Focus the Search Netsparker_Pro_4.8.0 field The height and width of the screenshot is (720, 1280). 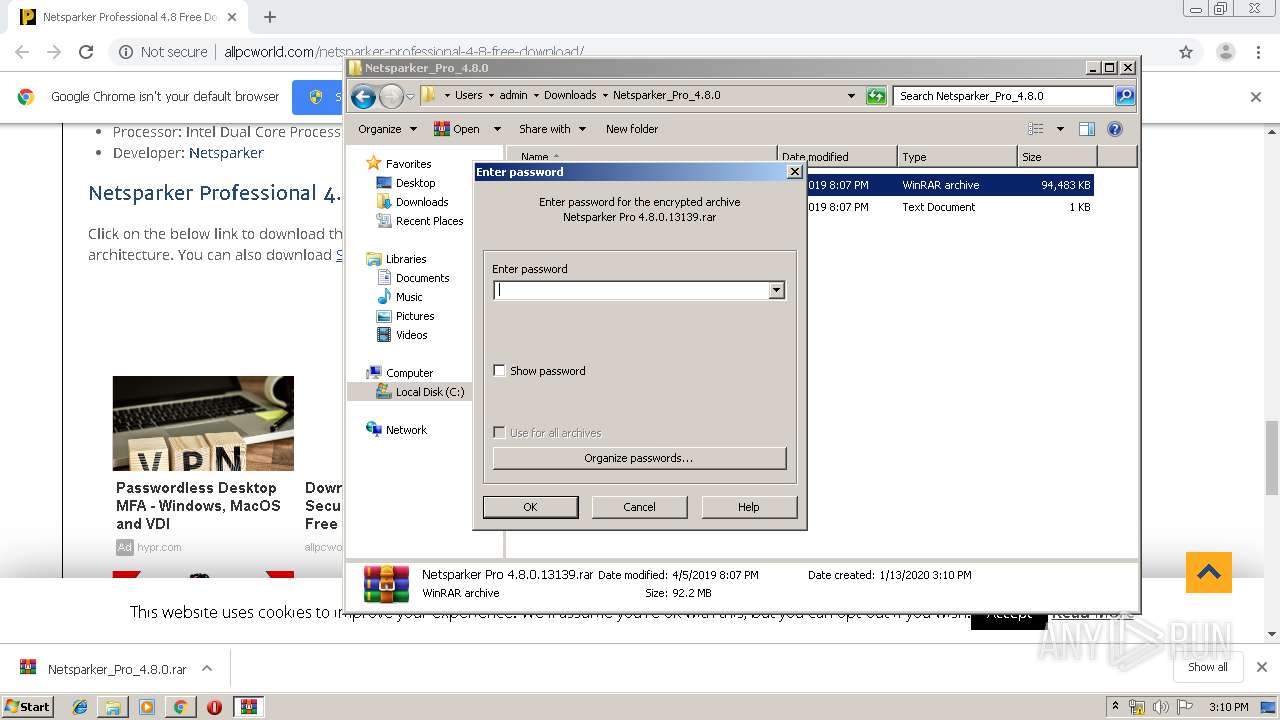coord(1003,96)
